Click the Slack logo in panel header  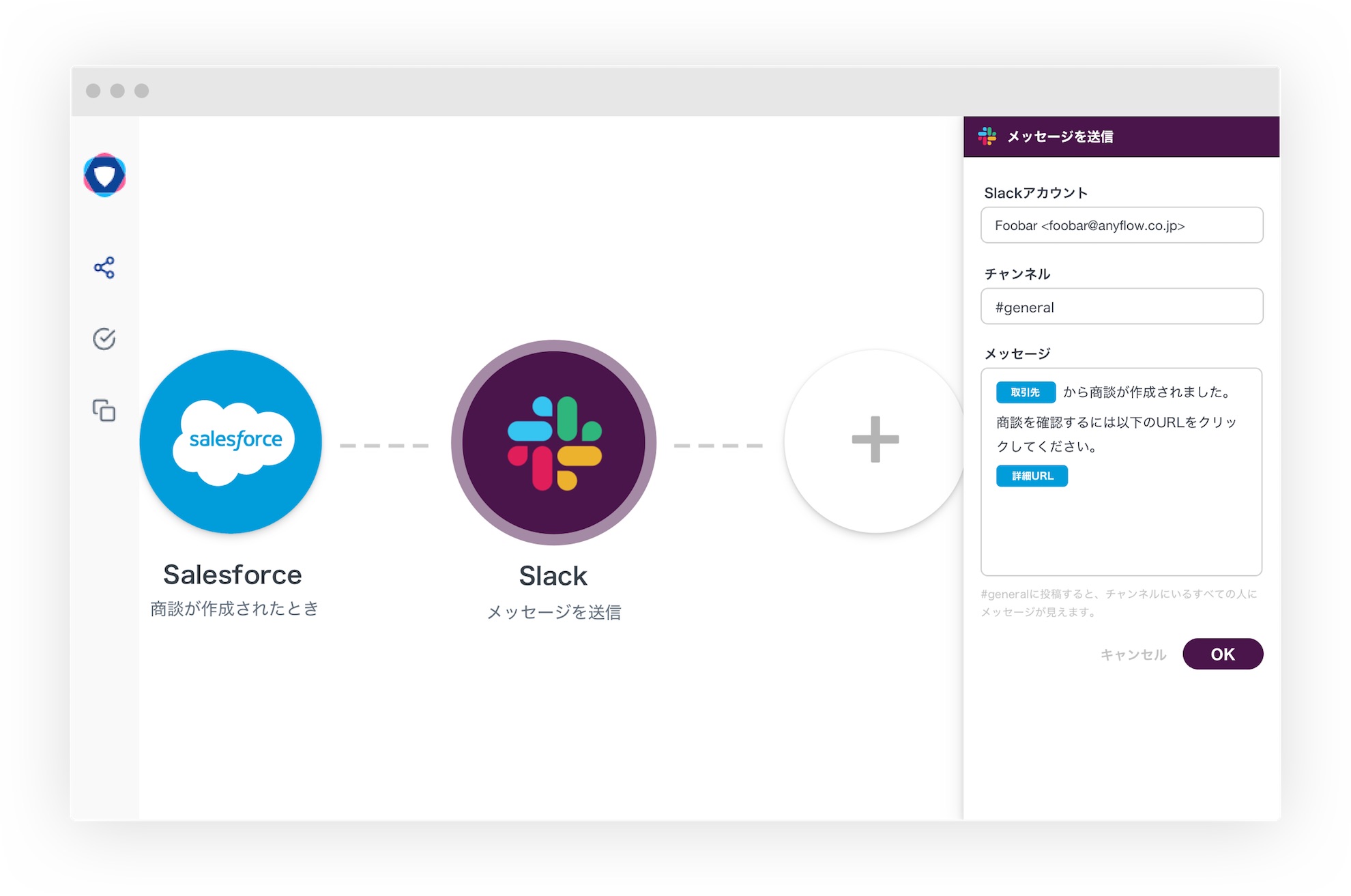987,136
